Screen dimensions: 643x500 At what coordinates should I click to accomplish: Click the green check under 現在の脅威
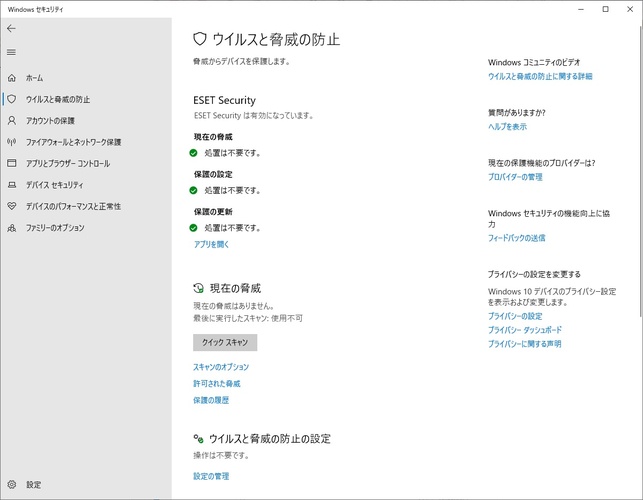click(194, 153)
